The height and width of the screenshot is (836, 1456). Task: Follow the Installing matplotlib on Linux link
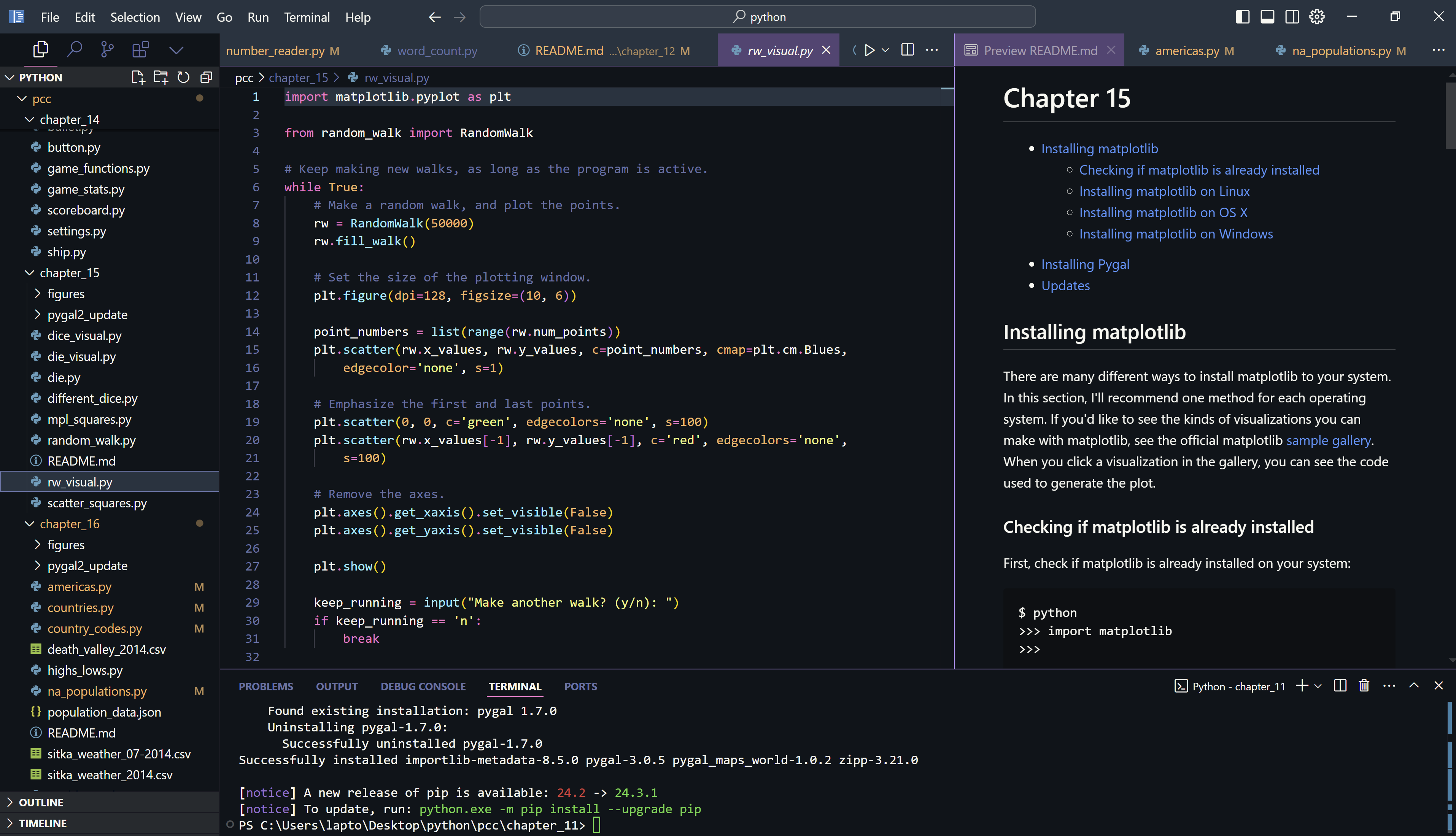(1164, 191)
